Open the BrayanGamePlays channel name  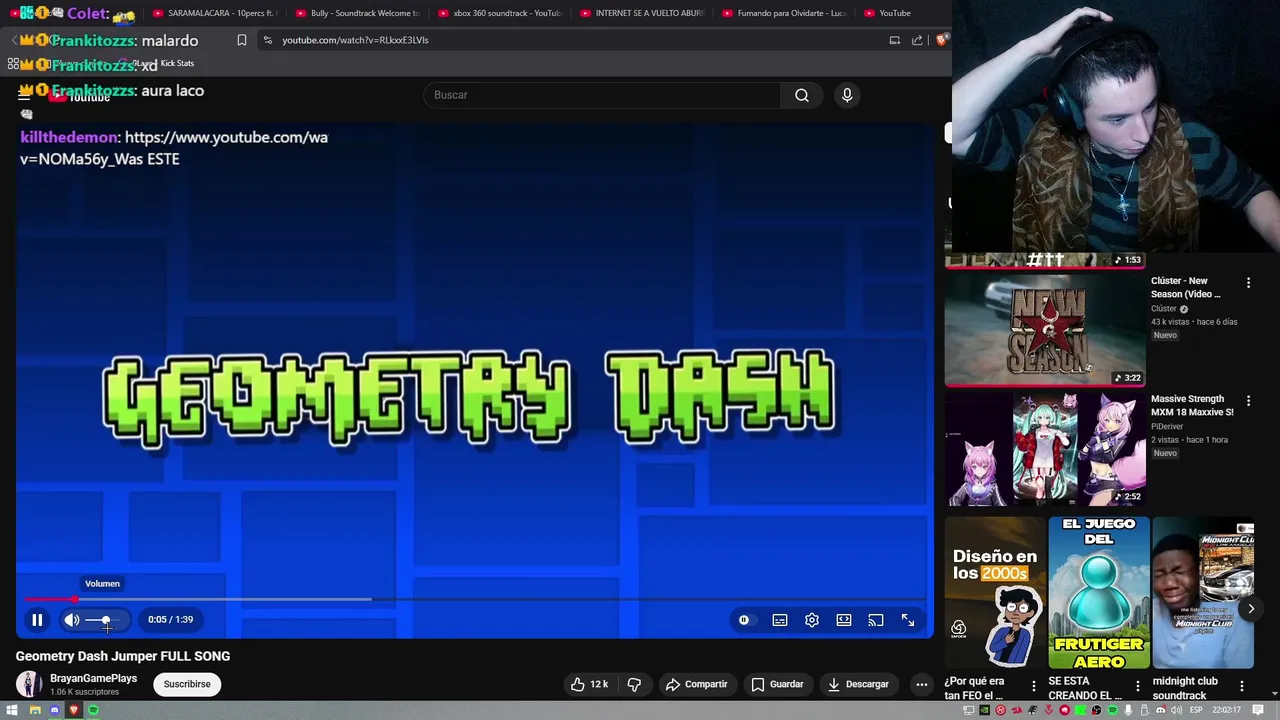(93, 678)
